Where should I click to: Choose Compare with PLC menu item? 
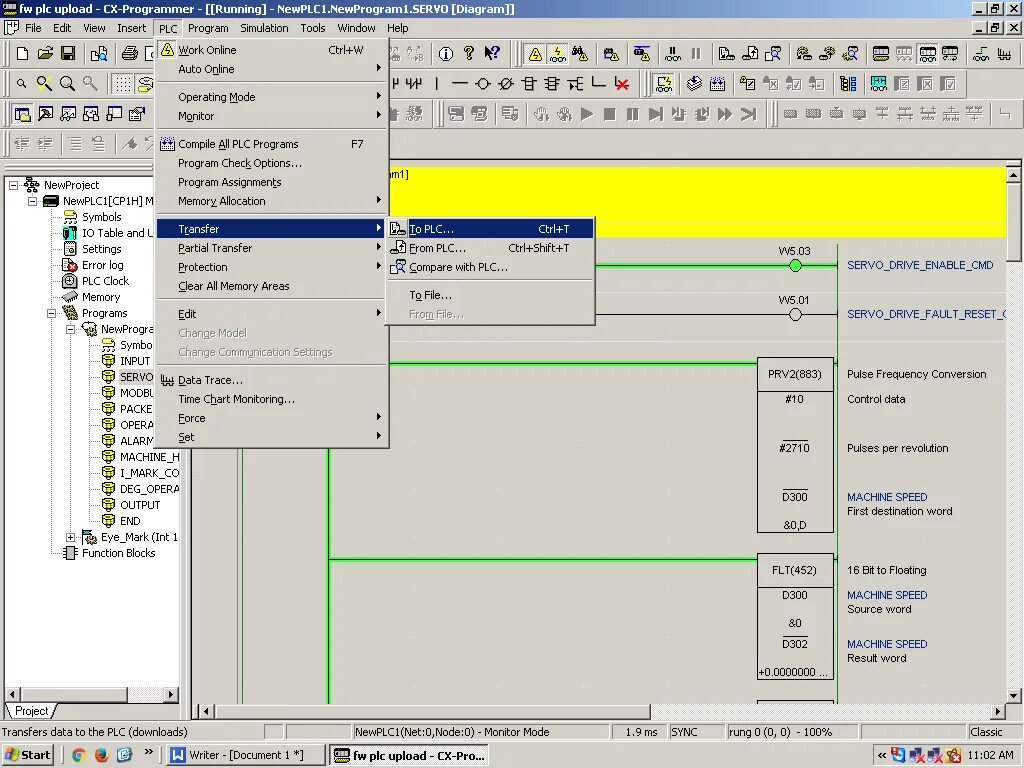coord(490,266)
